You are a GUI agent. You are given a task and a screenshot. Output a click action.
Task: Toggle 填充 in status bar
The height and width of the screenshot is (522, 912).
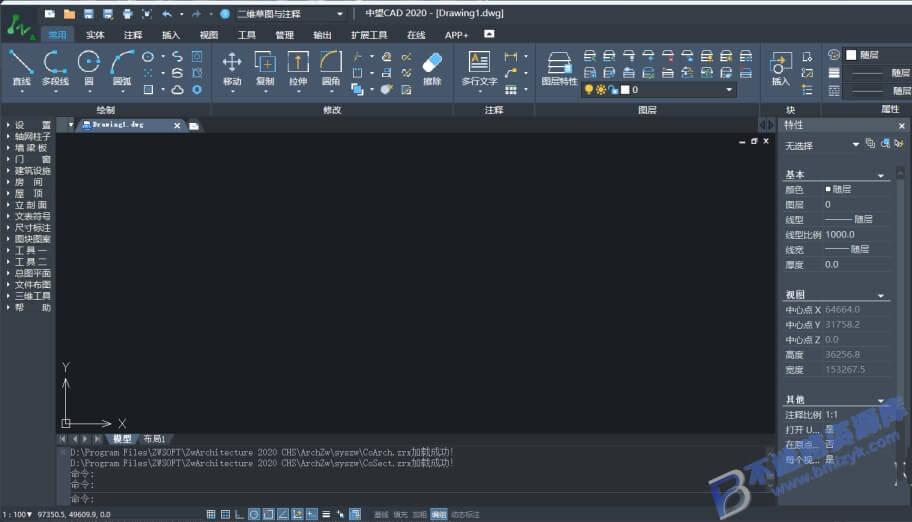pos(400,514)
